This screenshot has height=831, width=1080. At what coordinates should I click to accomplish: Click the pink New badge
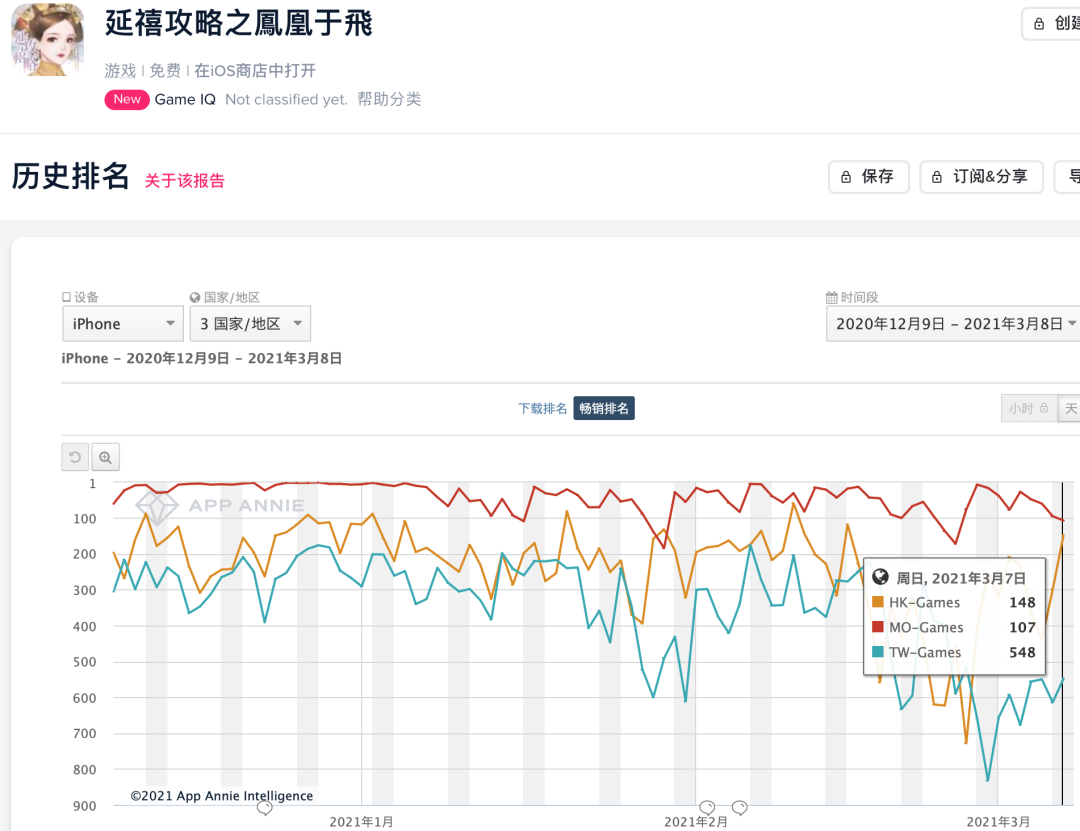127,99
